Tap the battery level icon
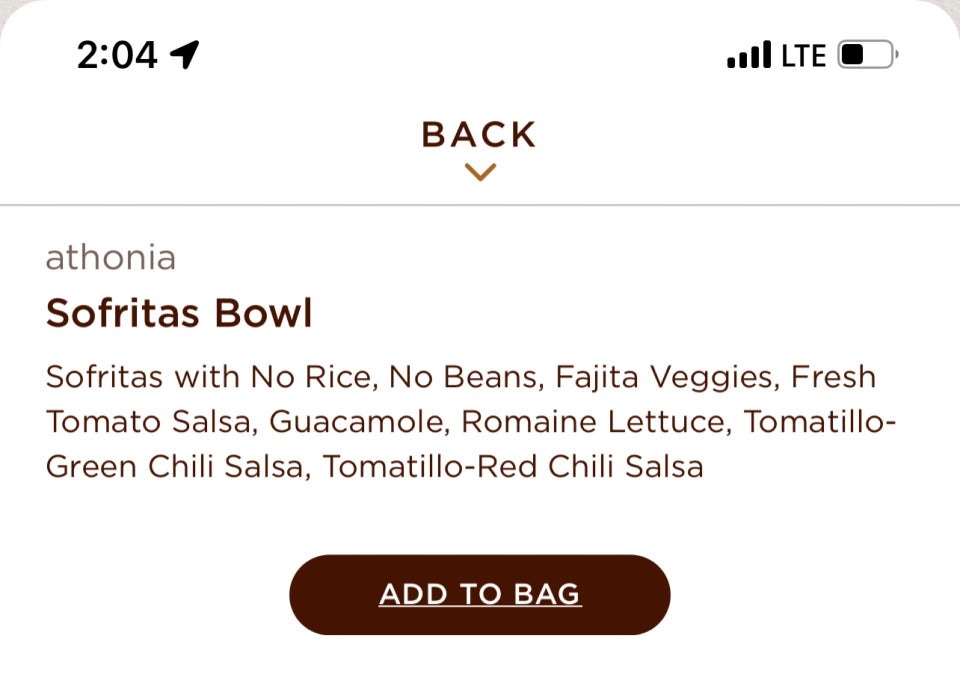 pyautogui.click(x=866, y=55)
